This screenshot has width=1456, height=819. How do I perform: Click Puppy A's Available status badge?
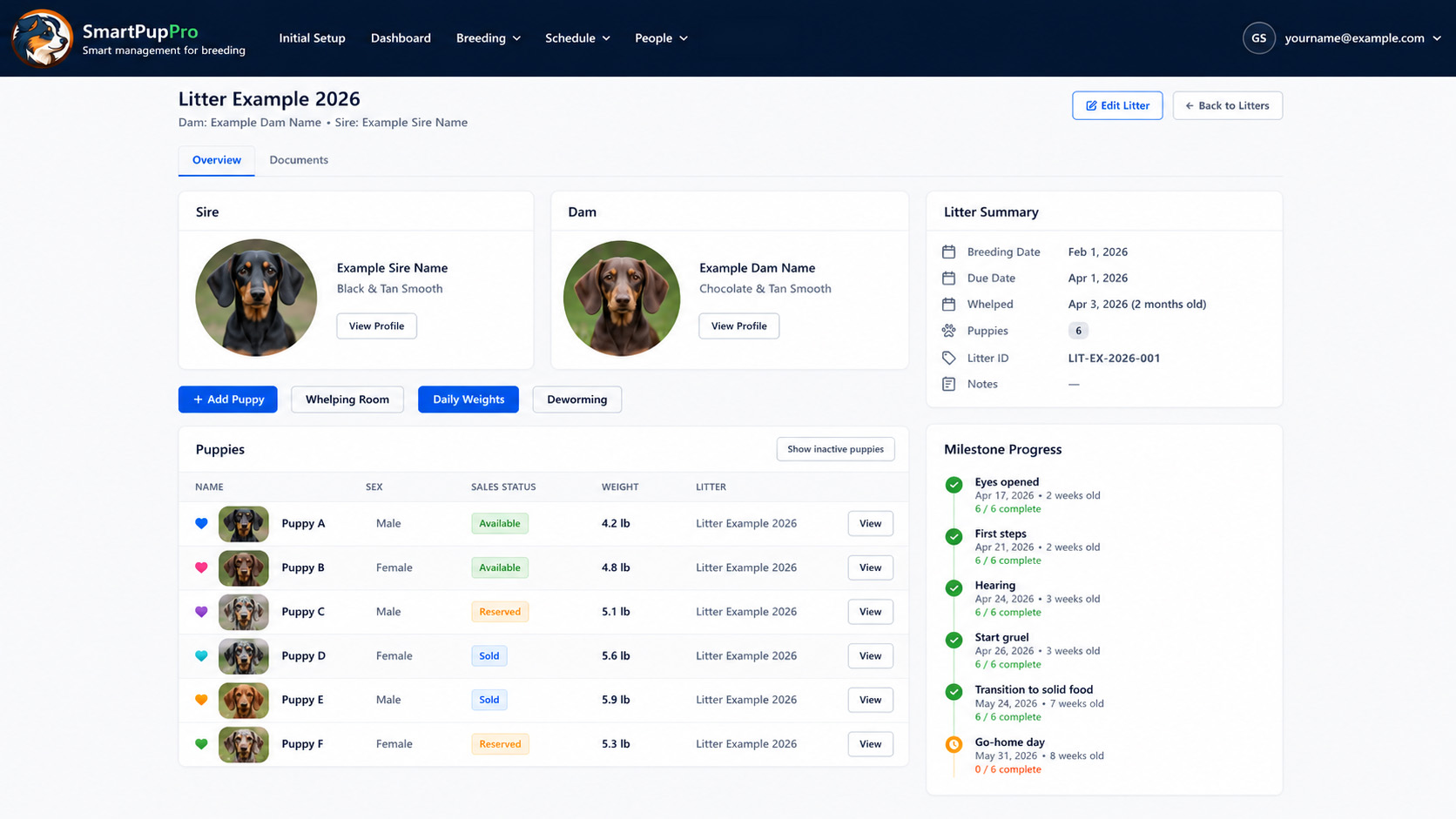point(500,524)
